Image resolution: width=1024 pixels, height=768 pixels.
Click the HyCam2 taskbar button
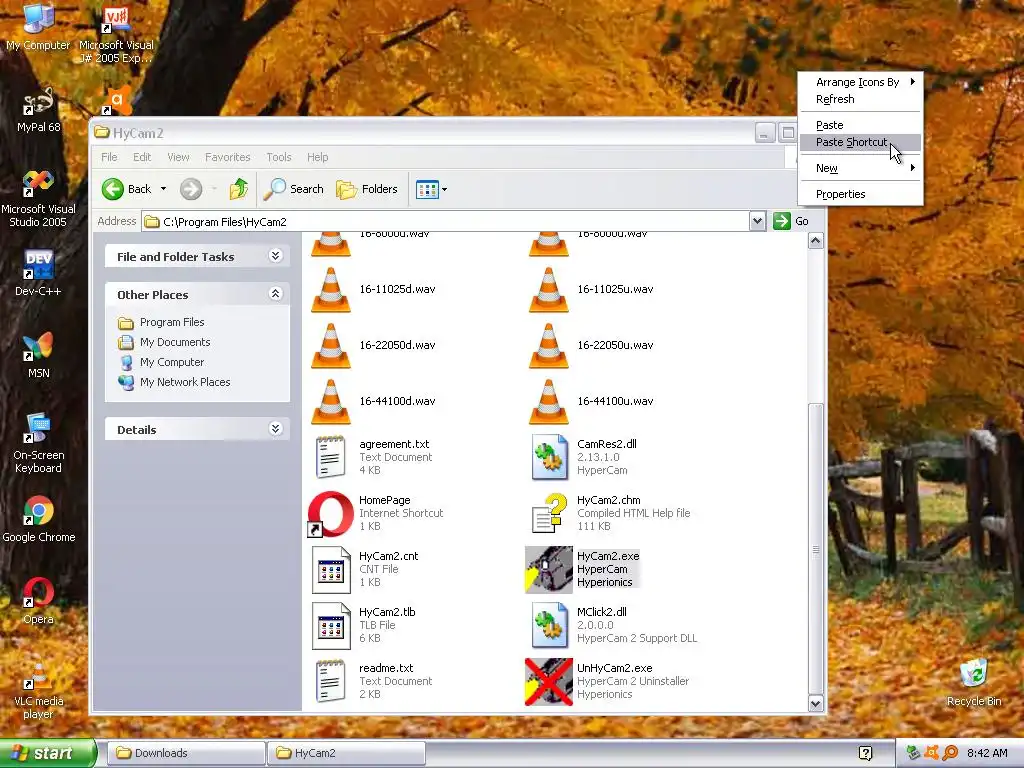click(x=347, y=754)
